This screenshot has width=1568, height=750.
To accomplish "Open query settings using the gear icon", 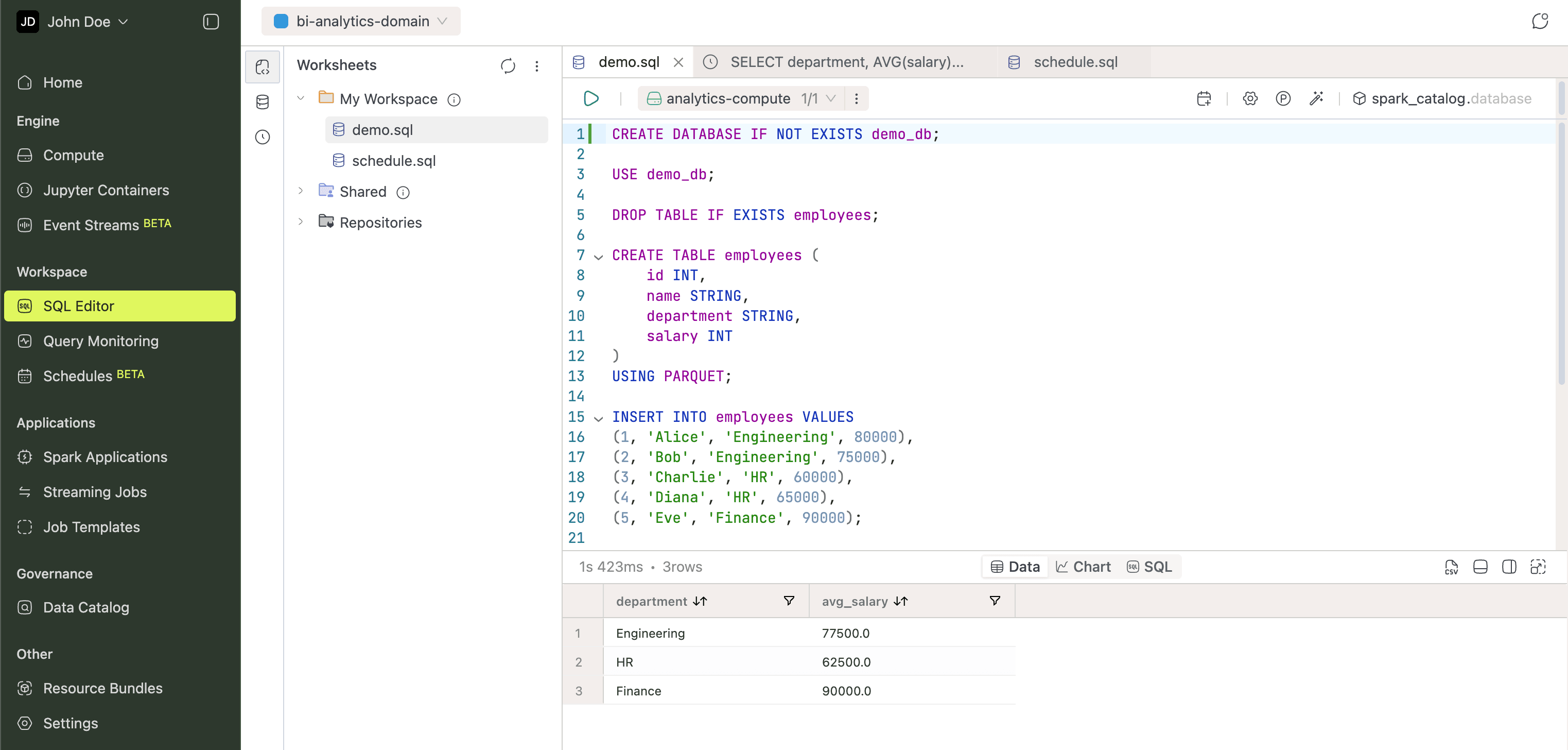I will coord(1250,98).
